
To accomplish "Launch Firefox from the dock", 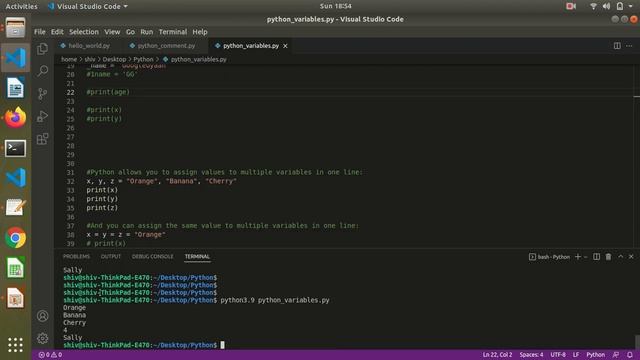I will (16, 118).
